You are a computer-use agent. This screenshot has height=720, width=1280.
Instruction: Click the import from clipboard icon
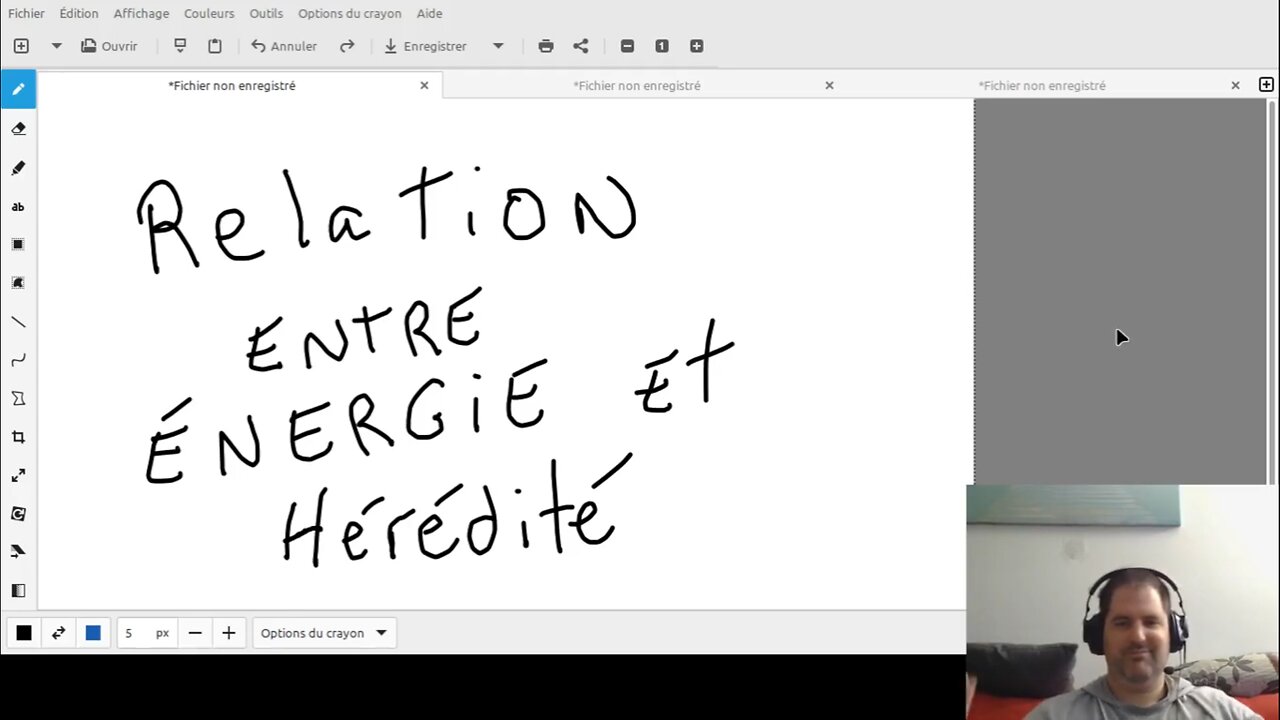point(180,46)
